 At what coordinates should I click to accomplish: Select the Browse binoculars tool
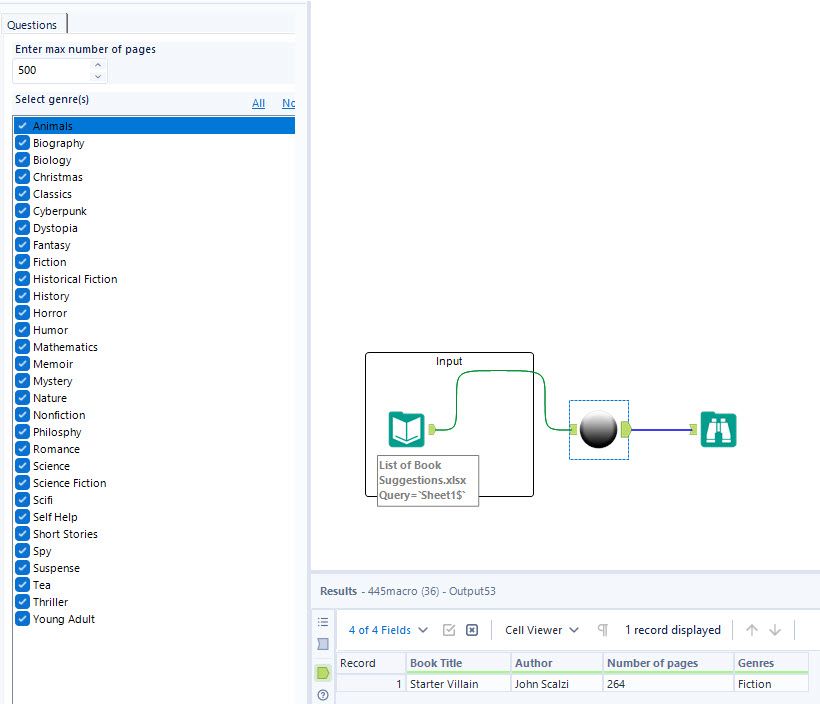(718, 429)
